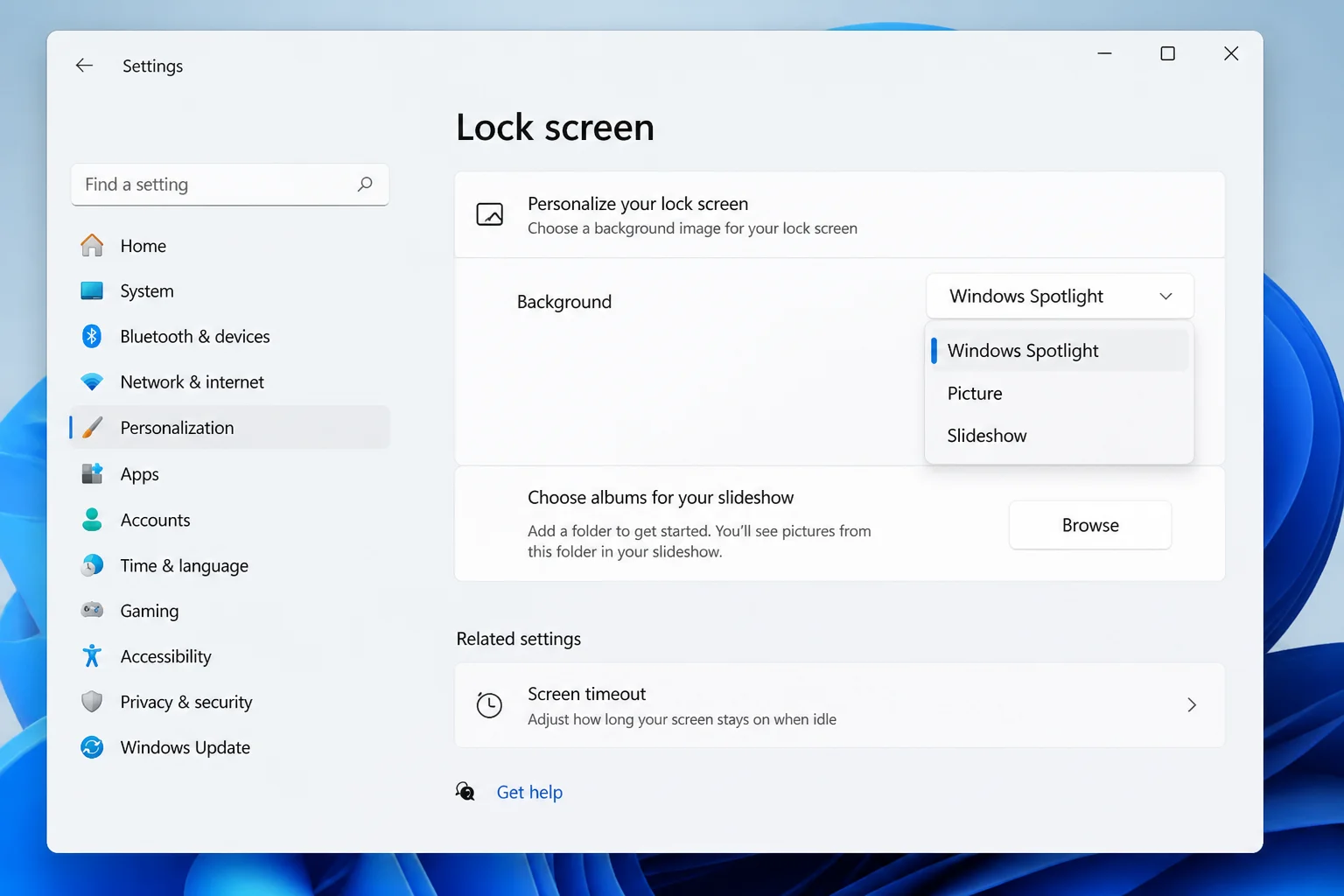Click the Windows Update sync icon

tap(92, 747)
